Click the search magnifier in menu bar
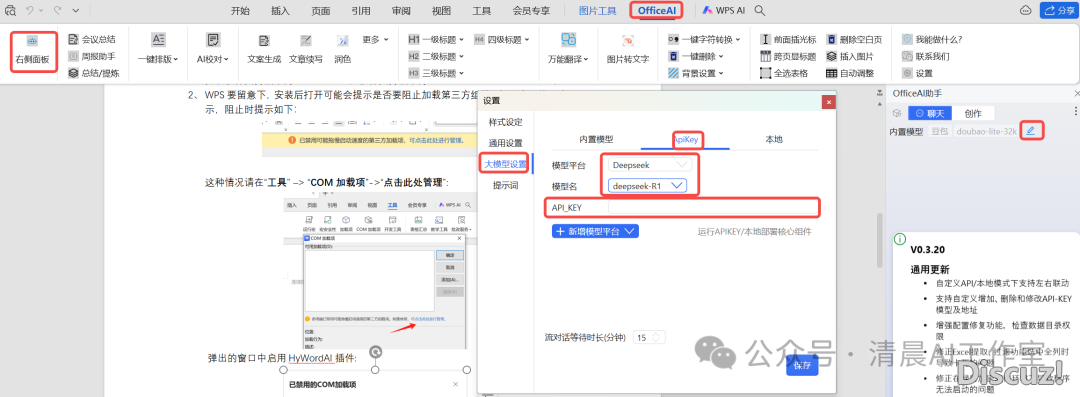 [x=760, y=10]
